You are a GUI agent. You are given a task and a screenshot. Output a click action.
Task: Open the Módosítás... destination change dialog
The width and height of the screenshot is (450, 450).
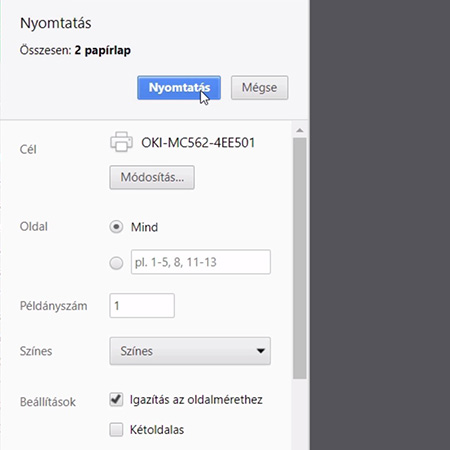point(152,177)
